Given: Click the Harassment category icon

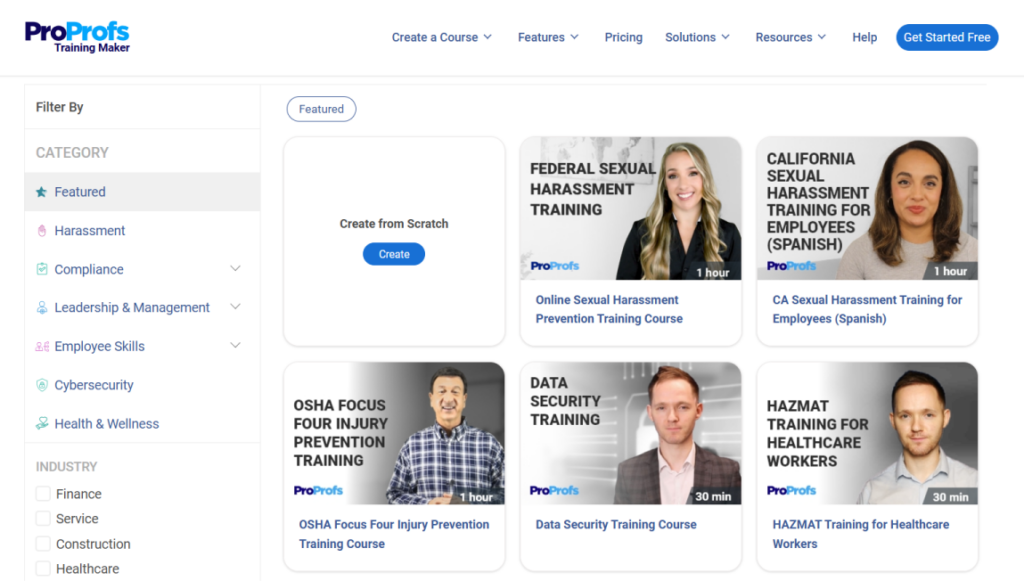Looking at the screenshot, I should click(42, 230).
